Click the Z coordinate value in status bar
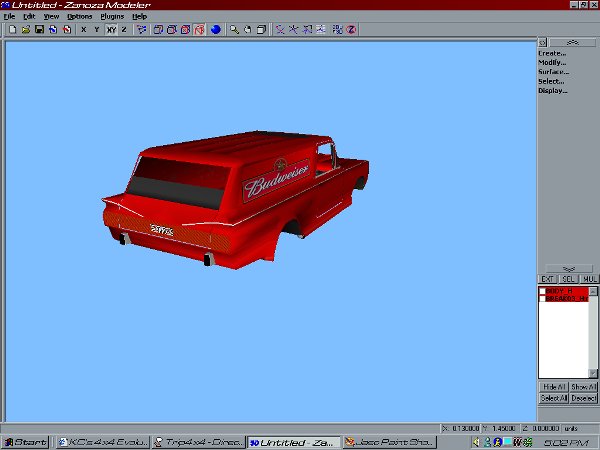This screenshot has height=450, width=600. coord(546,428)
